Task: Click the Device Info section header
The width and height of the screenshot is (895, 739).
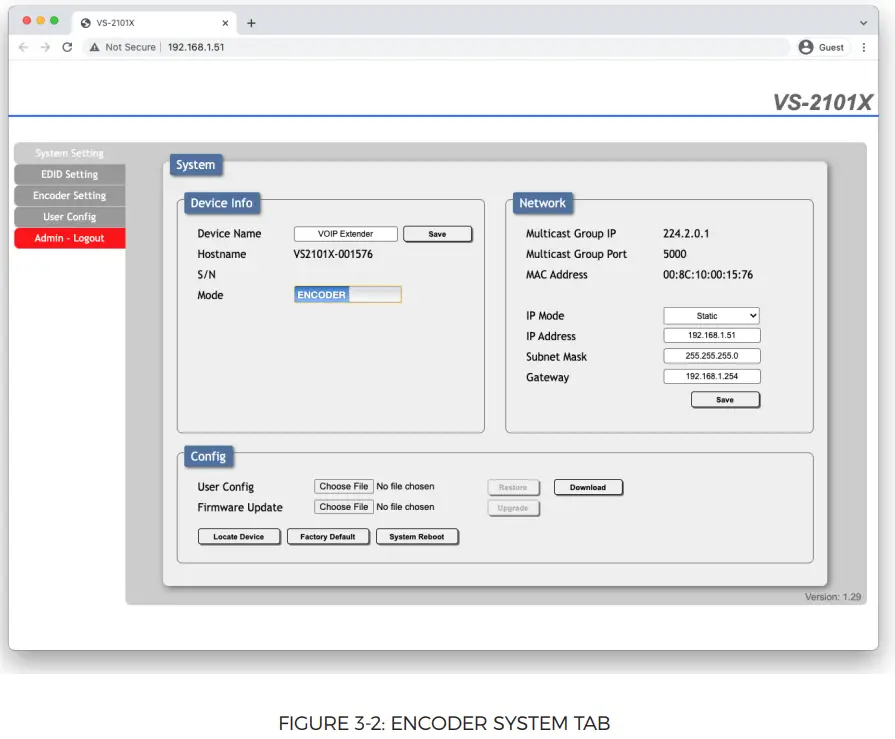Action: pos(221,203)
